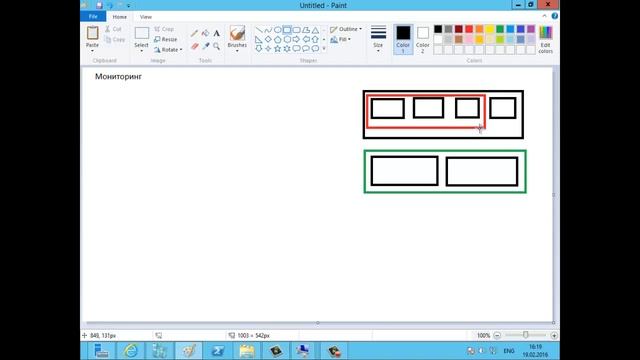Pick the green color swatch
The width and height of the screenshot is (640, 360).
point(500,29)
